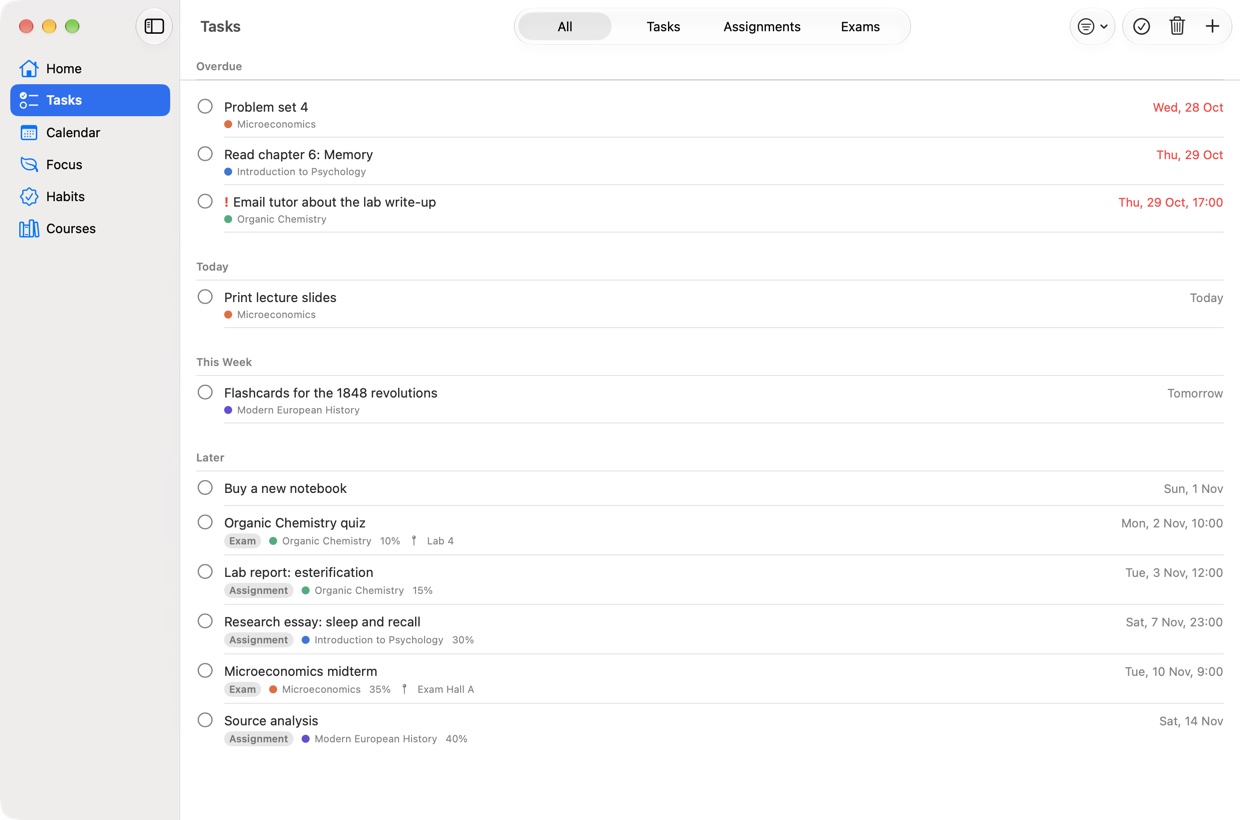This screenshot has width=1240, height=820.
Task: Click blue course dot under Read chapter 6
Action: (x=228, y=172)
